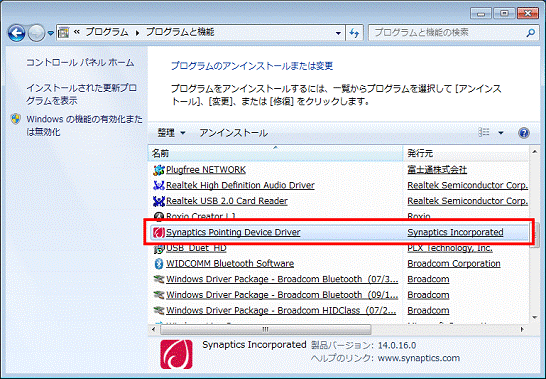Select Synaptics Pointing Device Driver entry
The height and width of the screenshot is (379, 546).
click(233, 232)
